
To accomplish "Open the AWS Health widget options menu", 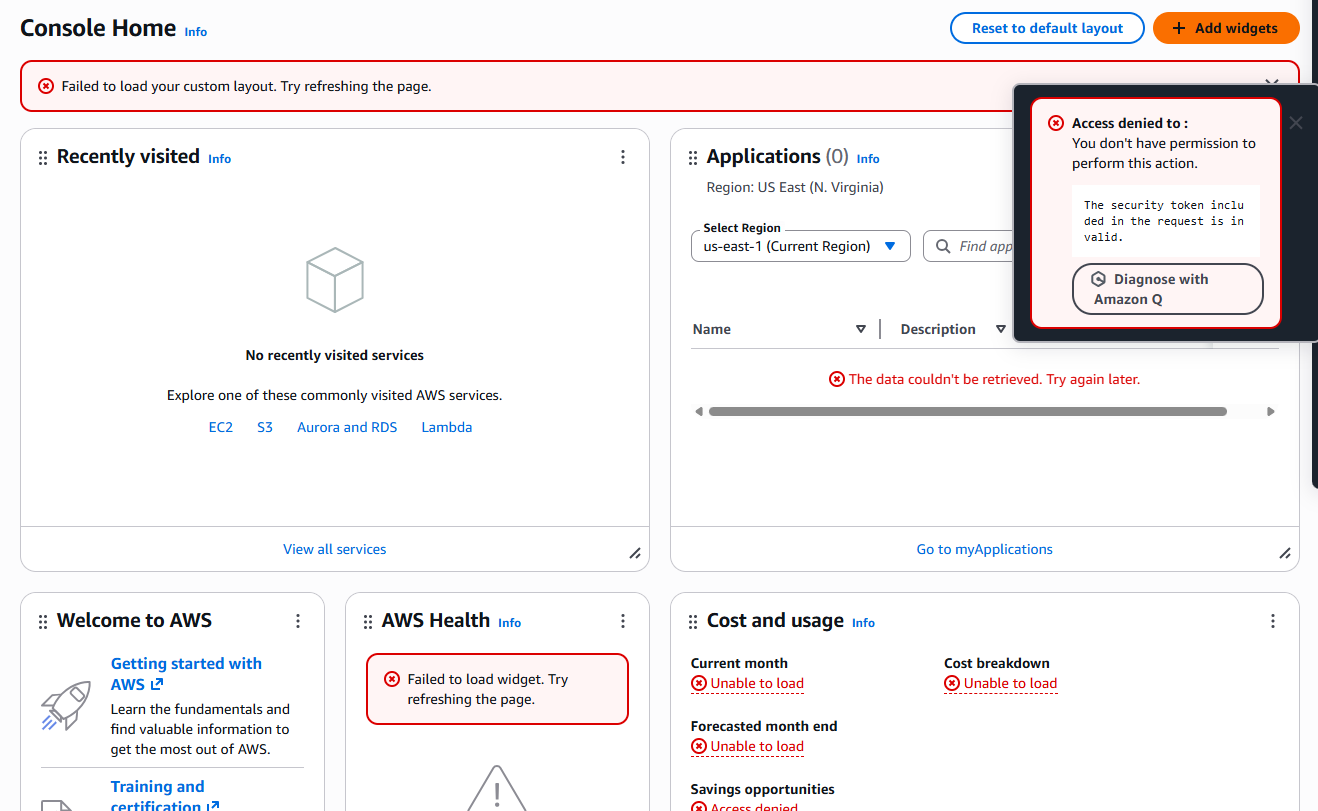I will click(623, 621).
